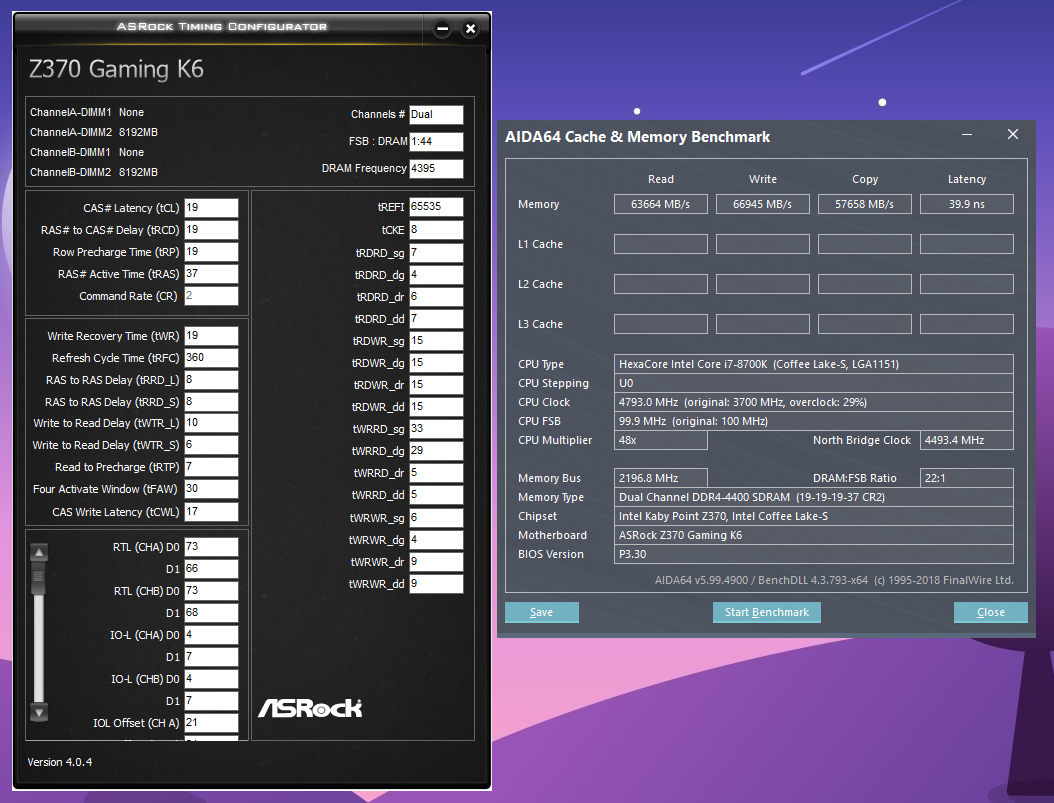Viewport: 1054px width, 803px height.
Task: Click the Memory Write result 66945 MB/s
Action: (x=762, y=204)
